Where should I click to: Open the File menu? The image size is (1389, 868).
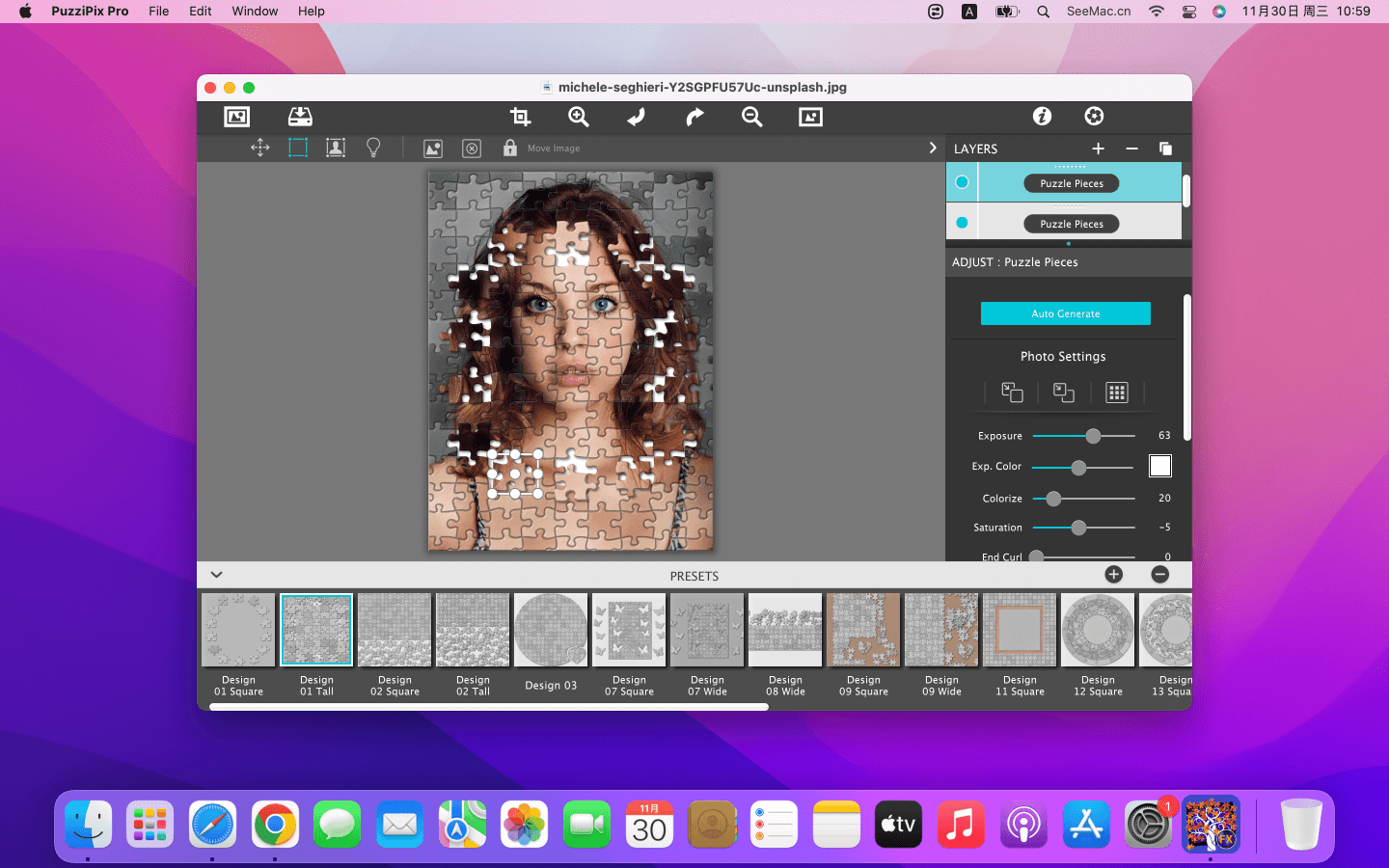[x=159, y=12]
